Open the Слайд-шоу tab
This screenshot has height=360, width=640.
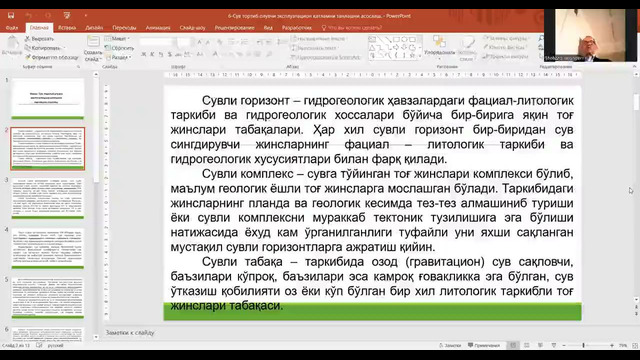(192, 28)
